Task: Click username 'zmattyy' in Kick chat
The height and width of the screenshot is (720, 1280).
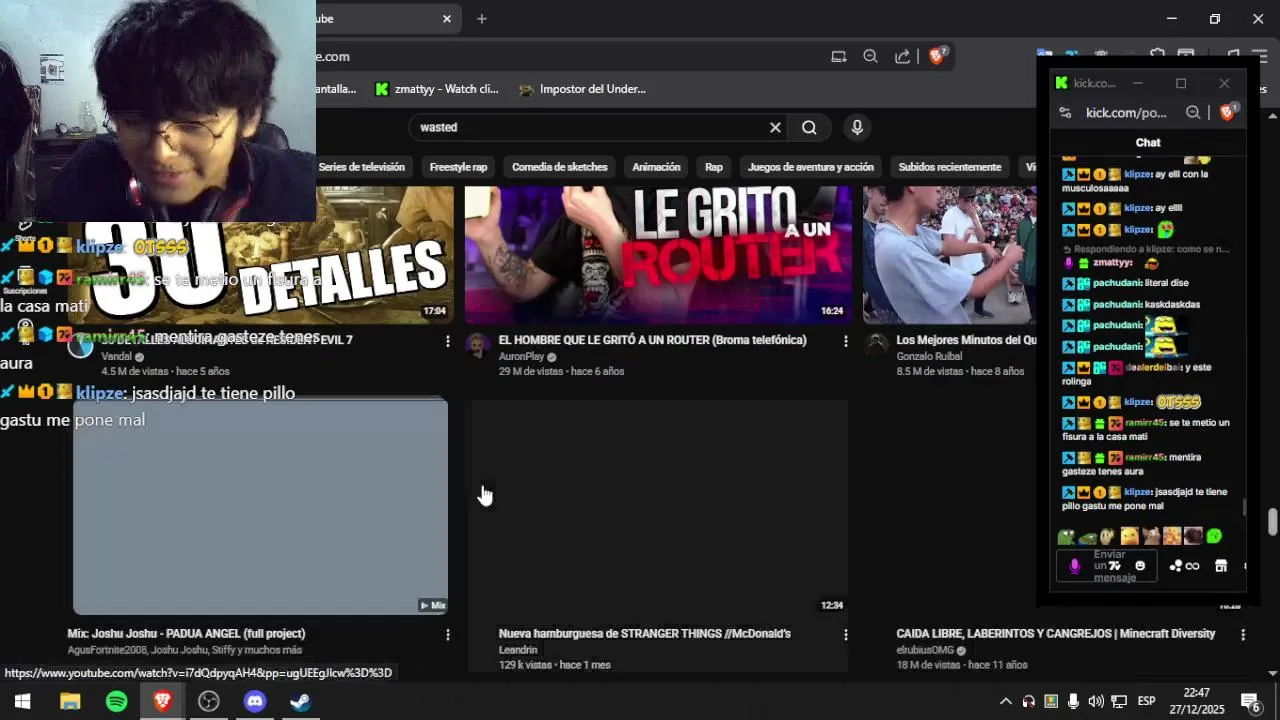Action: click(x=1113, y=262)
